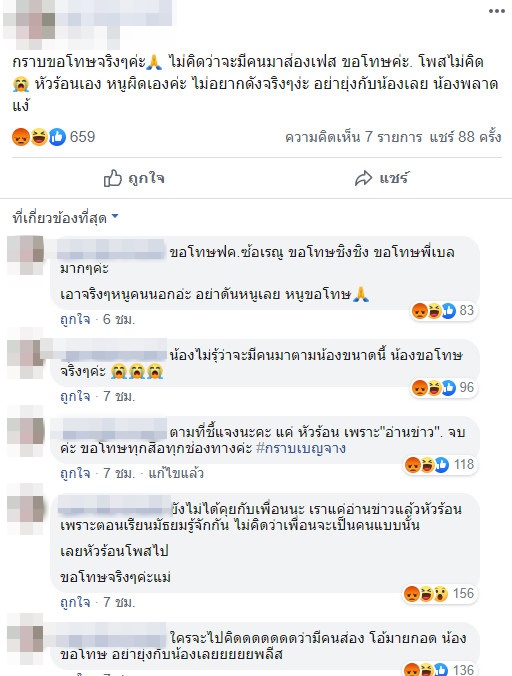View reactions on the comment with 136
512x676 pixels.
pos(440,670)
